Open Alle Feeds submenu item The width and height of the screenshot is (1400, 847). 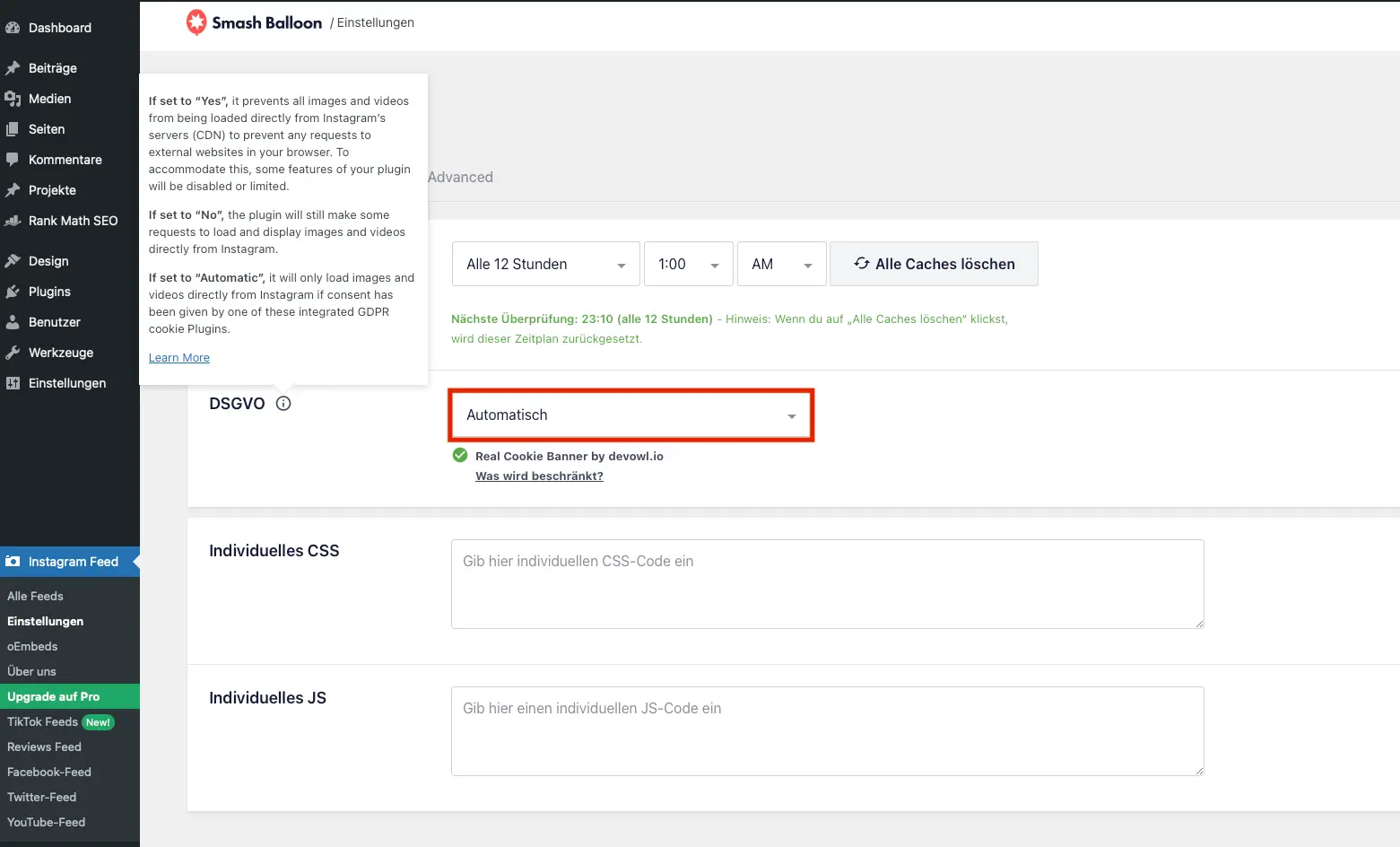pyautogui.click(x=35, y=596)
